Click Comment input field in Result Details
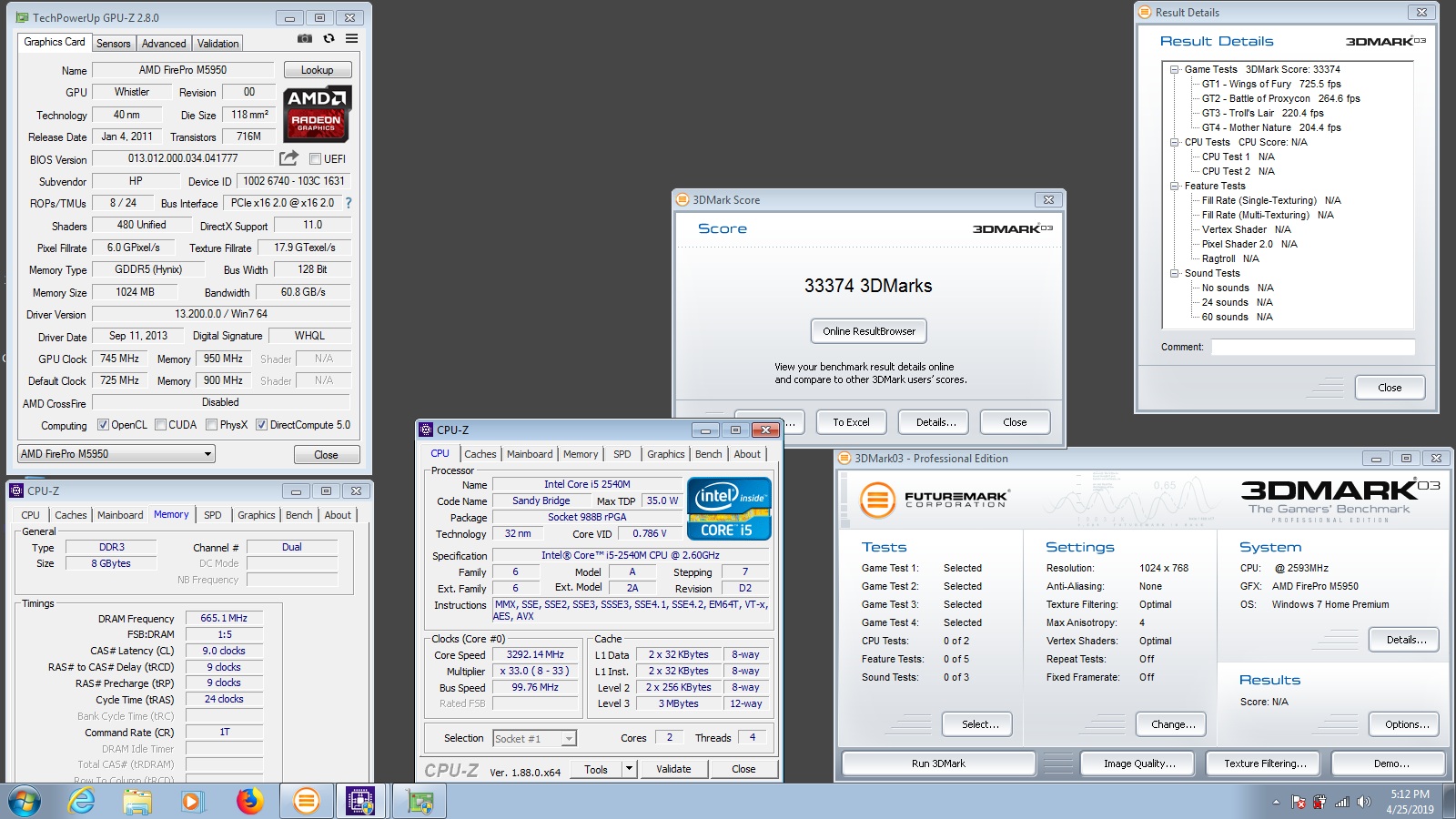This screenshot has width=1456, height=819. [x=1313, y=347]
